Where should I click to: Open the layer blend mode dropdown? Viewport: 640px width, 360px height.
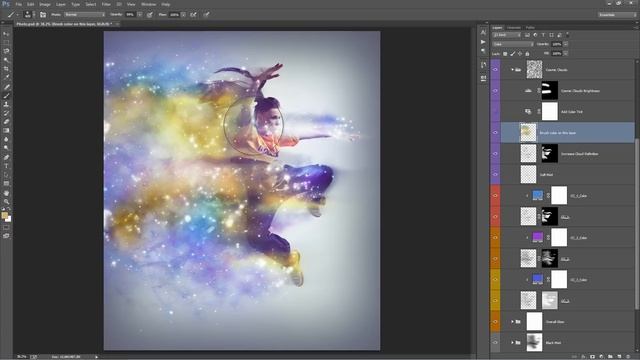[513, 44]
